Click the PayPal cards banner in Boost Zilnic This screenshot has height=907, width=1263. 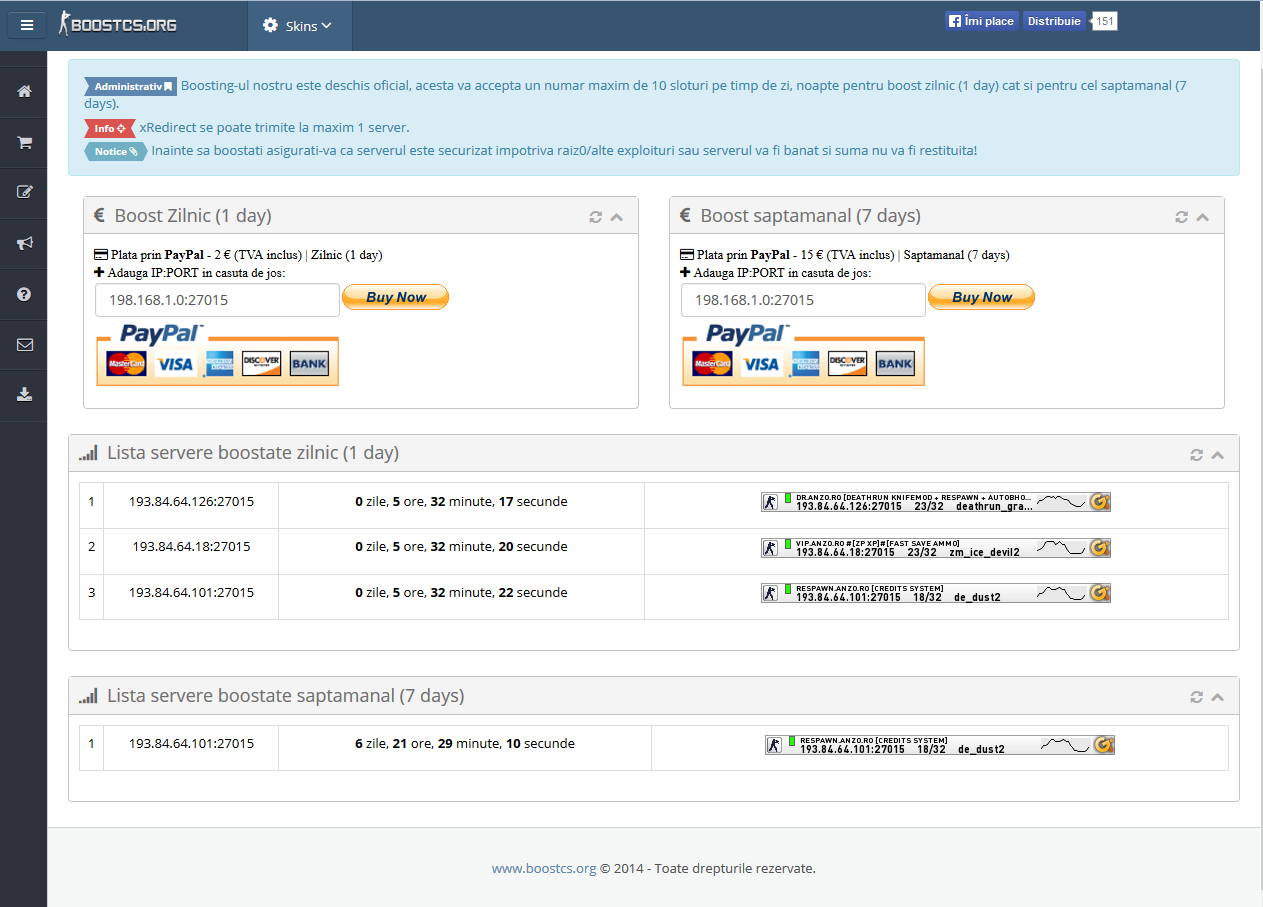pos(217,353)
